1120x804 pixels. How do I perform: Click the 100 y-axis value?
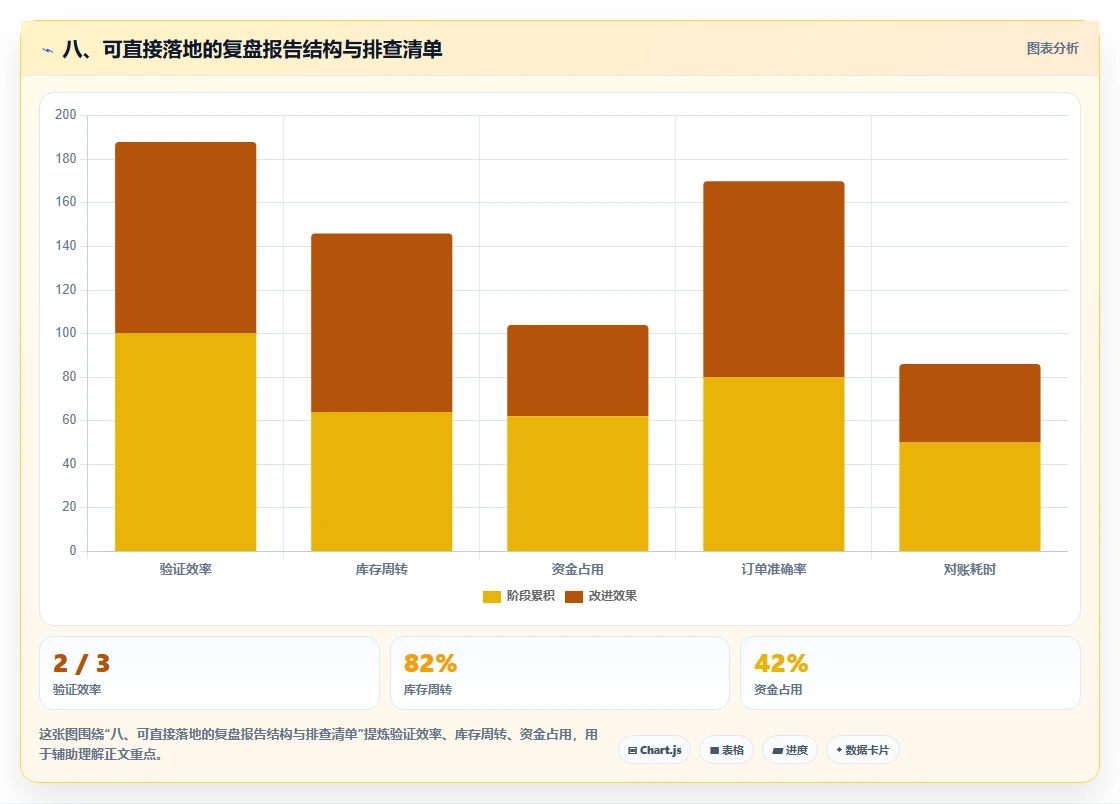click(66, 333)
